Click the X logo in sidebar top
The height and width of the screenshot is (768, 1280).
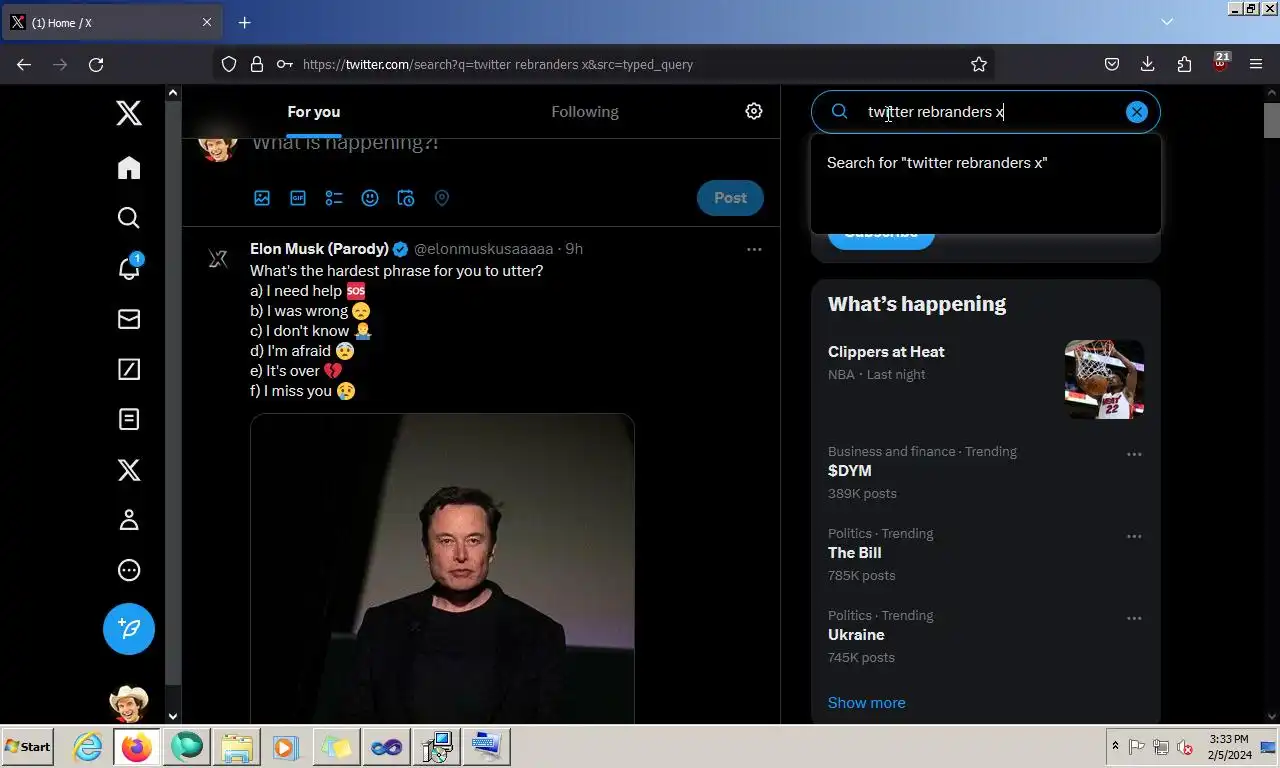click(129, 113)
